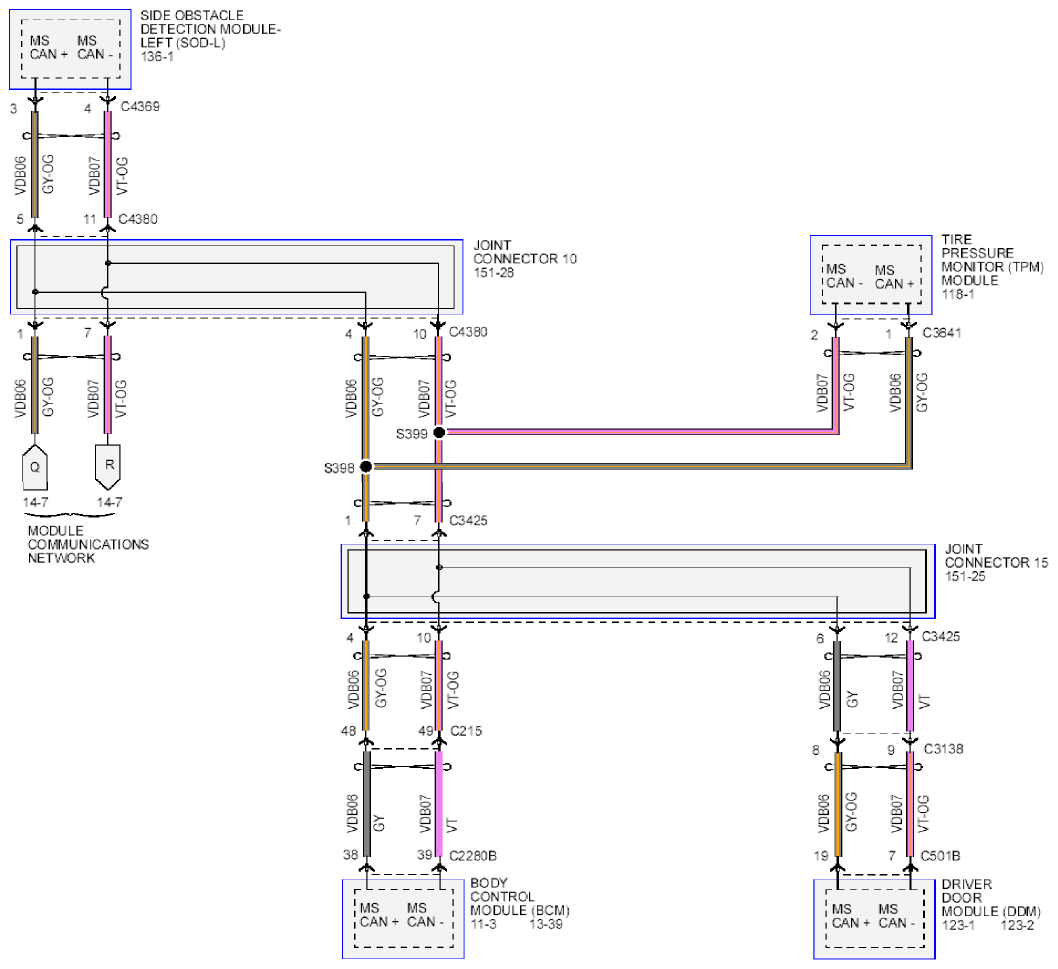The width and height of the screenshot is (1058, 969).
Task: Click the C501B connector label
Action: pos(943,855)
